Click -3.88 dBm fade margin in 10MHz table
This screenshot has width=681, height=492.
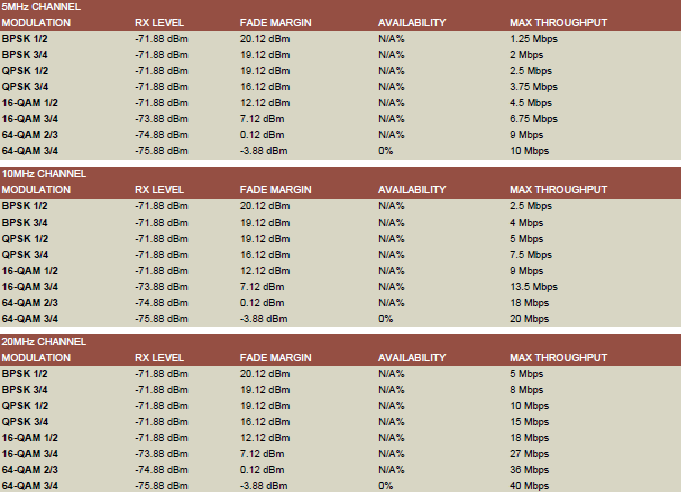point(264,319)
